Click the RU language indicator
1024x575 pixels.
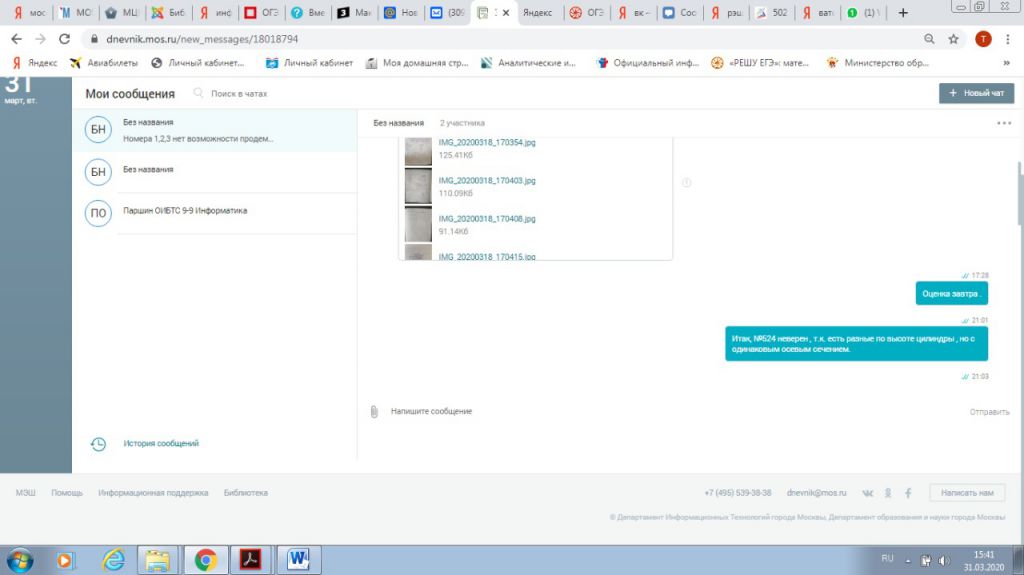887,558
